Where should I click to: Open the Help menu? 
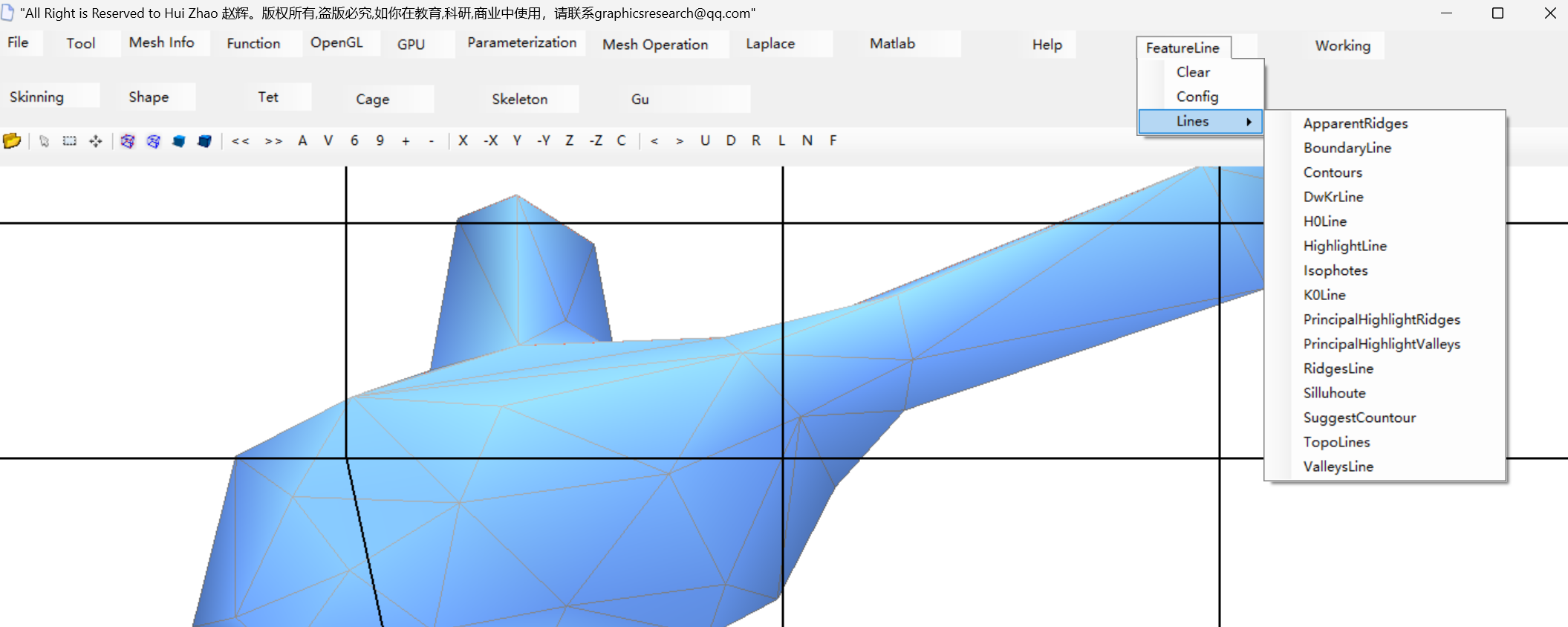click(x=1047, y=44)
